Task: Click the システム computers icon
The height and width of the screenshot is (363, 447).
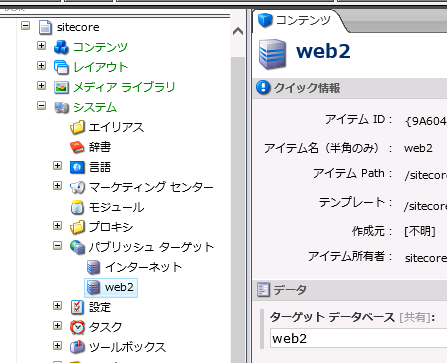Action: click(x=61, y=107)
